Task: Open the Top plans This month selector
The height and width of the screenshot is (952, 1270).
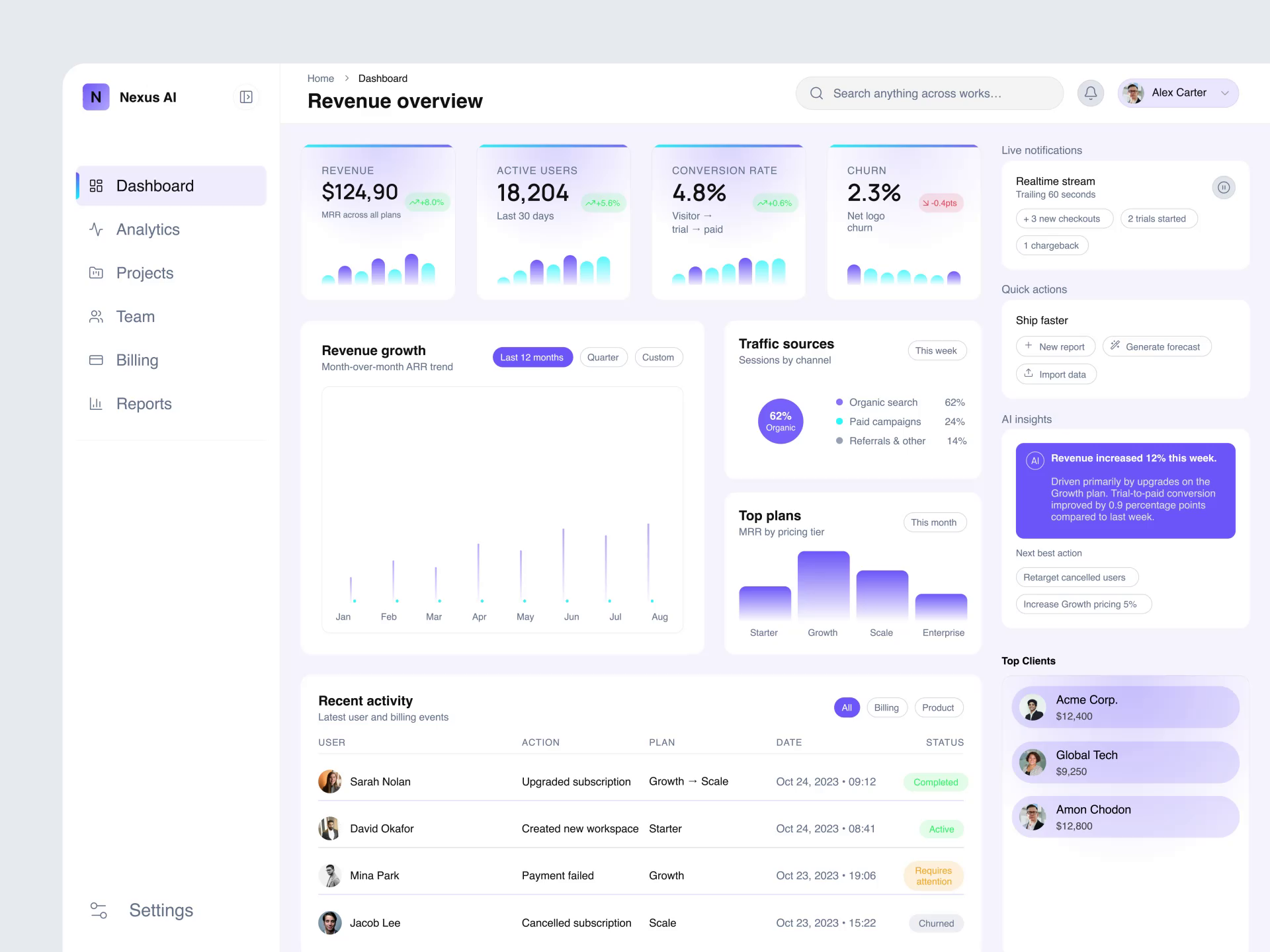Action: click(x=935, y=522)
